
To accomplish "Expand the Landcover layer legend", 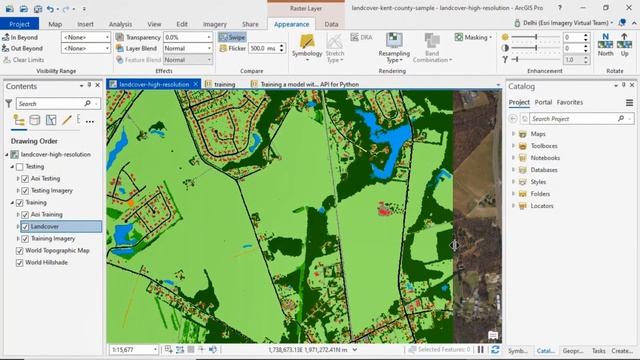I will click(x=18, y=227).
